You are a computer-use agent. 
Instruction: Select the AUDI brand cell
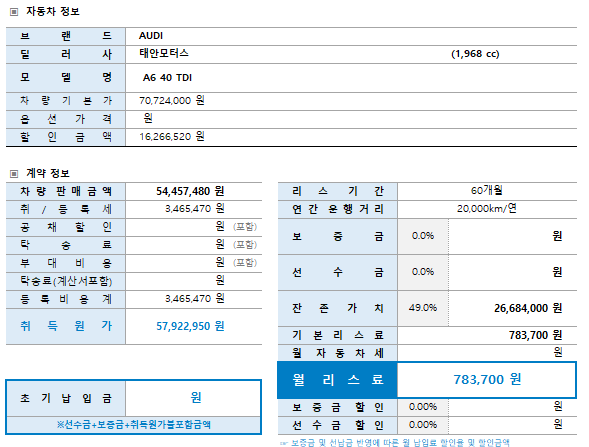(x=351, y=36)
